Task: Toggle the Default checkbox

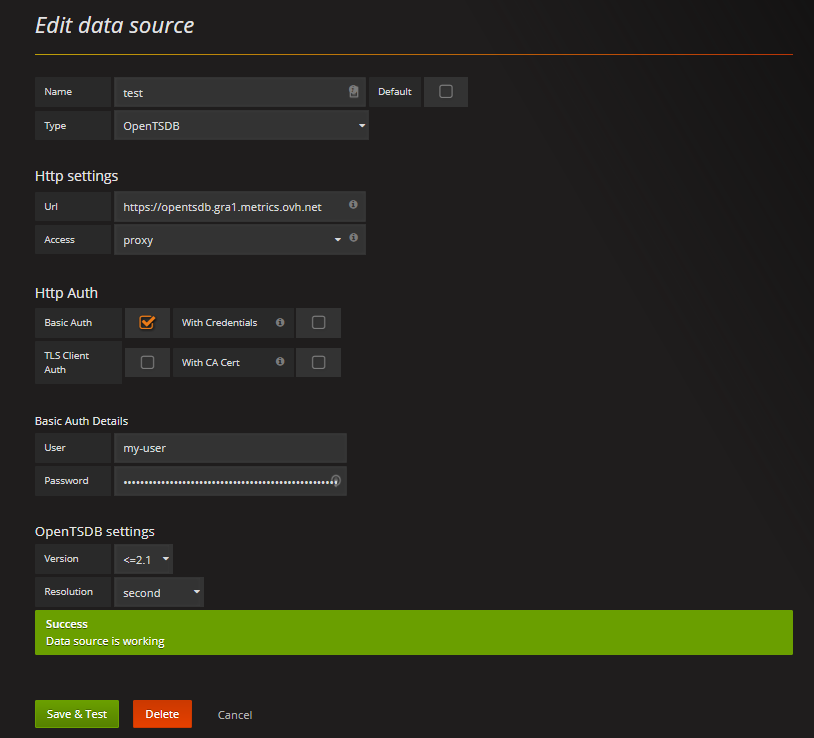Action: click(x=446, y=92)
